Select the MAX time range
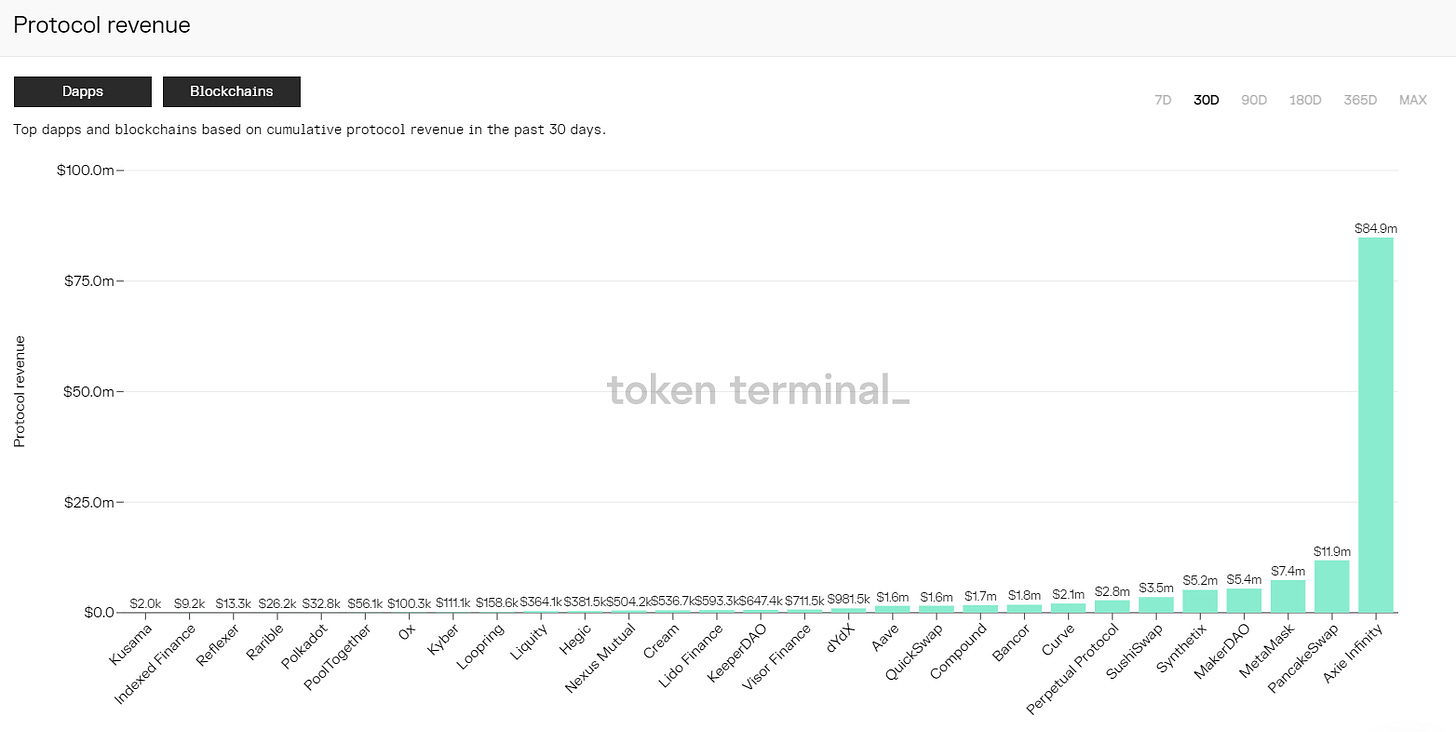The width and height of the screenshot is (1456, 732). [1413, 100]
